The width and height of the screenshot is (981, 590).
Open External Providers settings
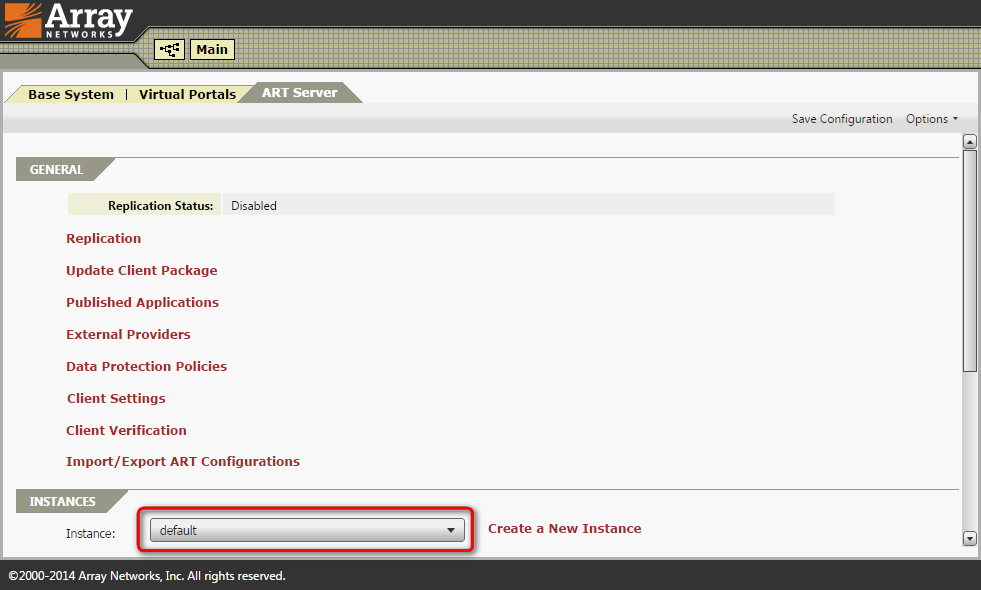(128, 334)
